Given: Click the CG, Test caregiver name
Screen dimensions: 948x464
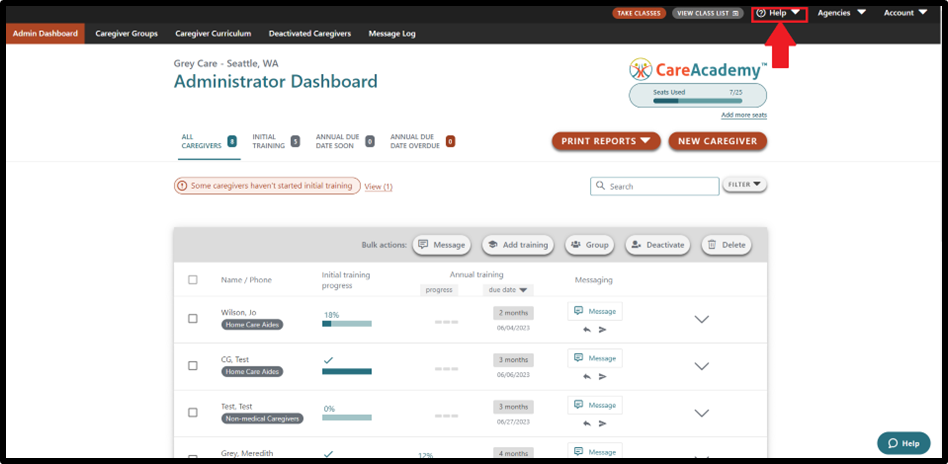Looking at the screenshot, I should tap(235, 359).
